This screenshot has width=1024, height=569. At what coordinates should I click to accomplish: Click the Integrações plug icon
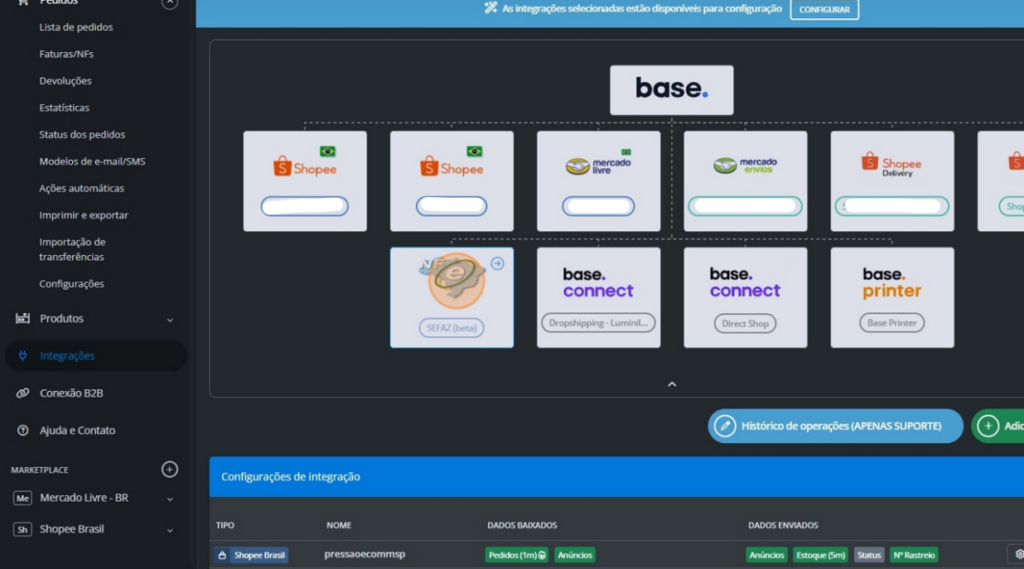(x=23, y=355)
